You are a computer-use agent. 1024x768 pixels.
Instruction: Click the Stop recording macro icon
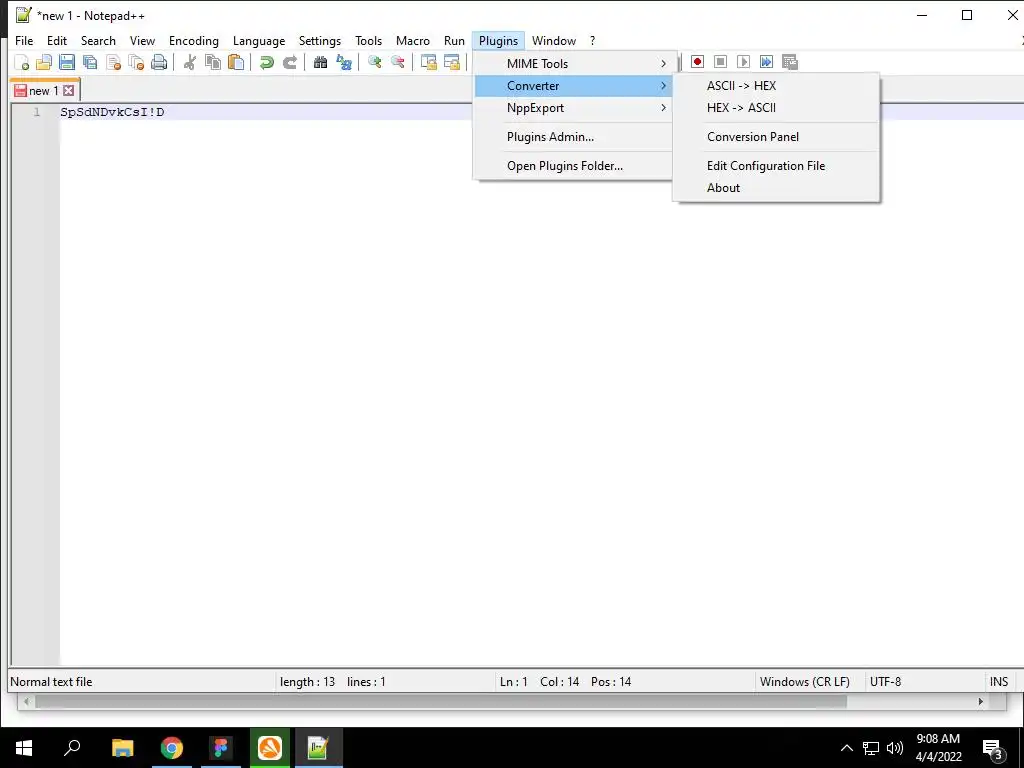[x=720, y=61]
